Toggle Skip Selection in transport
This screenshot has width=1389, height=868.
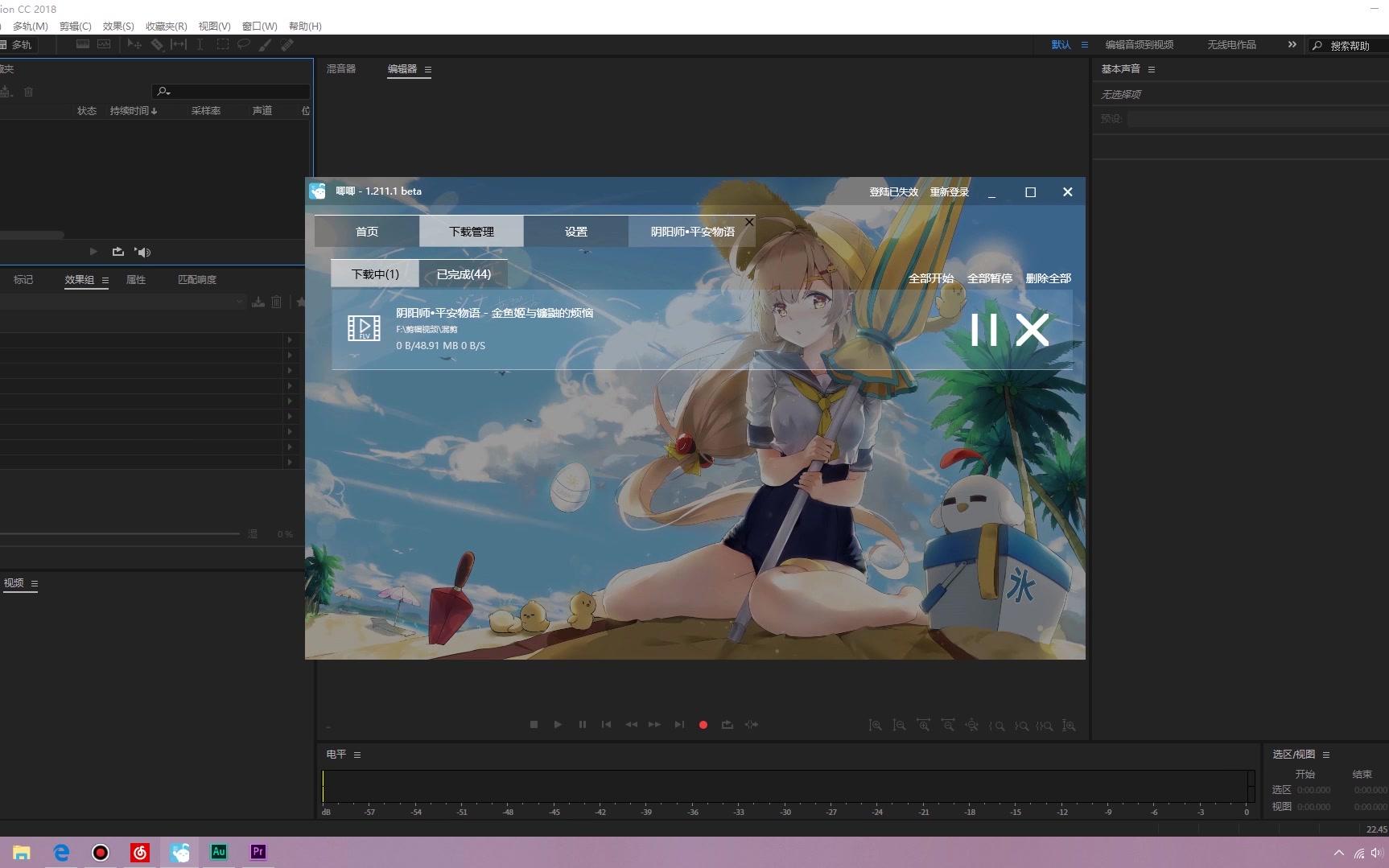pyautogui.click(x=752, y=725)
